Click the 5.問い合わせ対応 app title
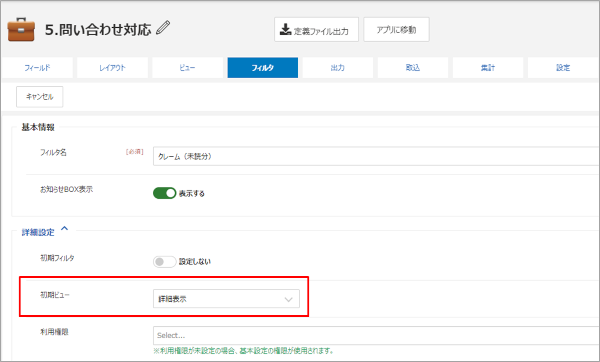The image size is (600, 362). point(98,29)
